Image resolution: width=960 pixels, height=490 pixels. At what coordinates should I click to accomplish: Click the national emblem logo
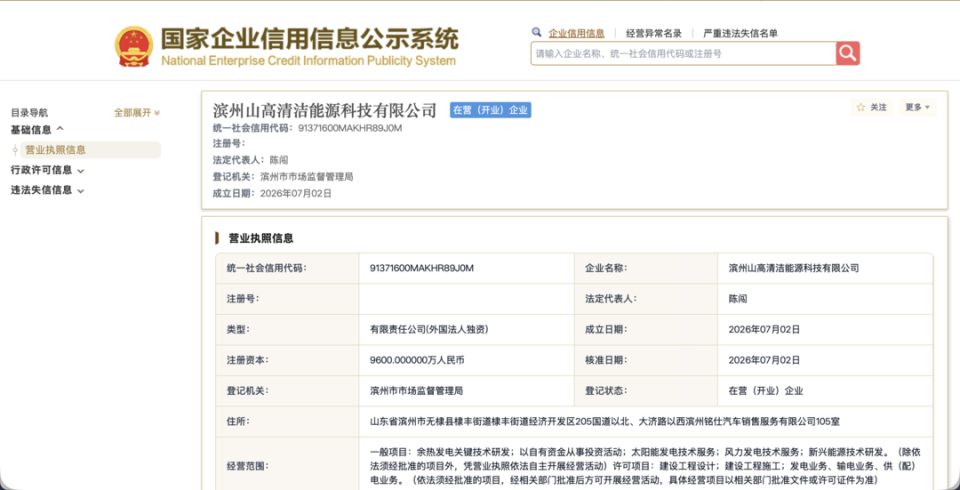coord(134,47)
